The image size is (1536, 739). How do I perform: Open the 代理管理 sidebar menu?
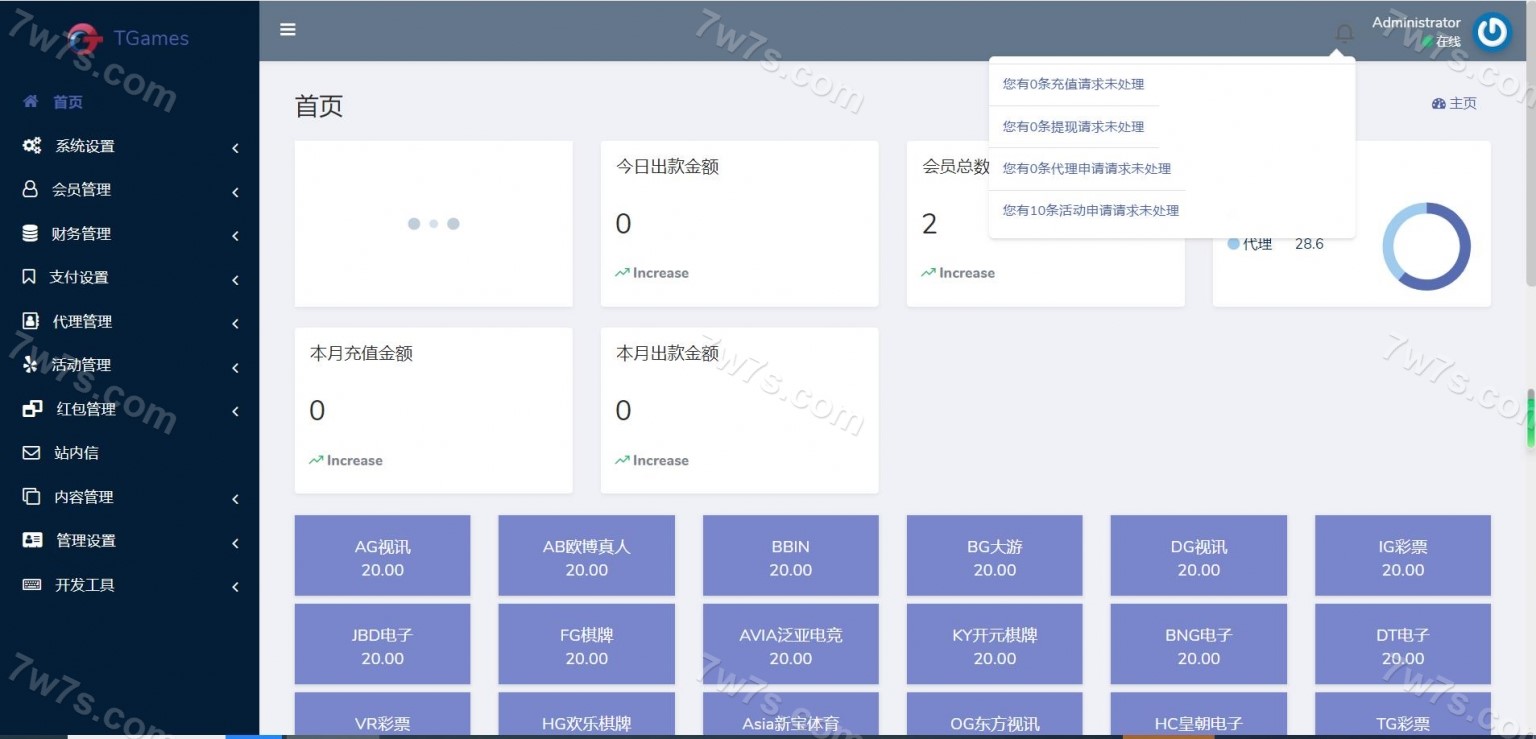tap(82, 322)
